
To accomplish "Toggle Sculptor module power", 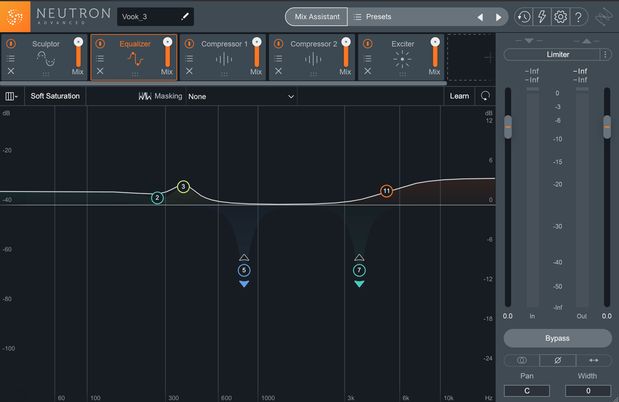I will [x=11, y=43].
